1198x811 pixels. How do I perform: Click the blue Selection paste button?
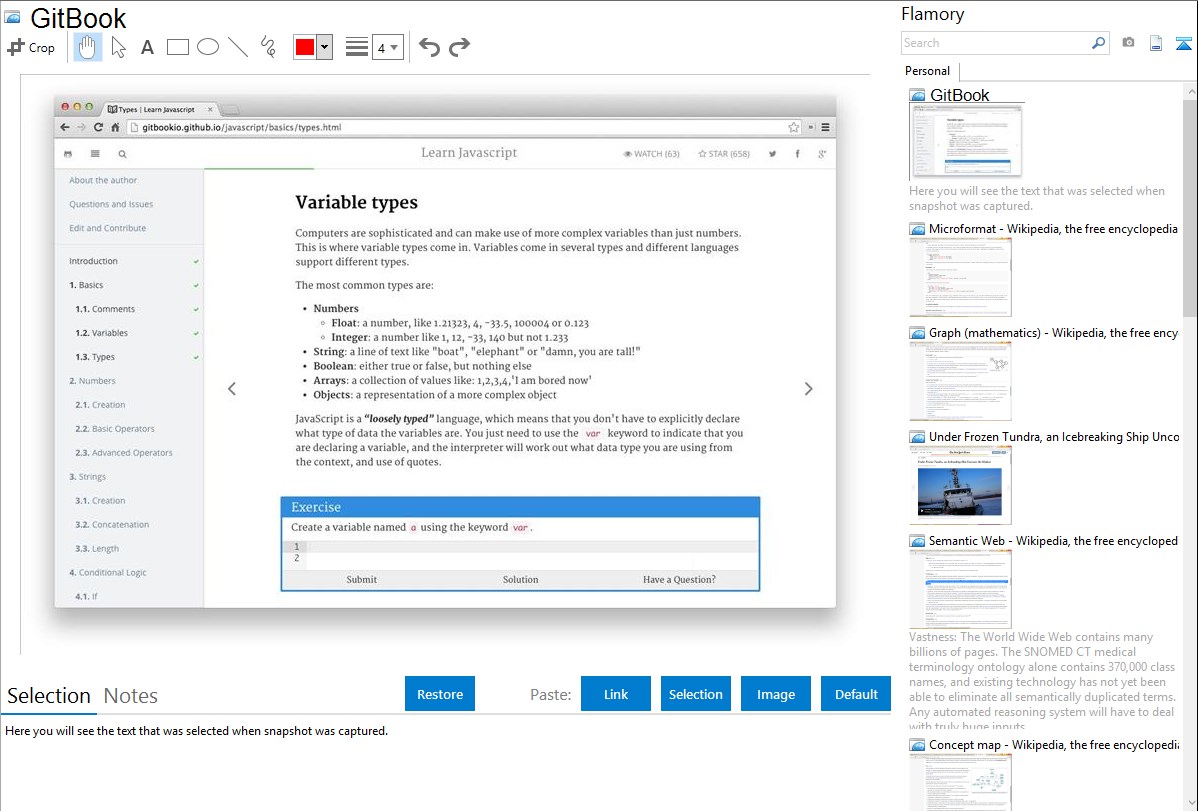695,694
